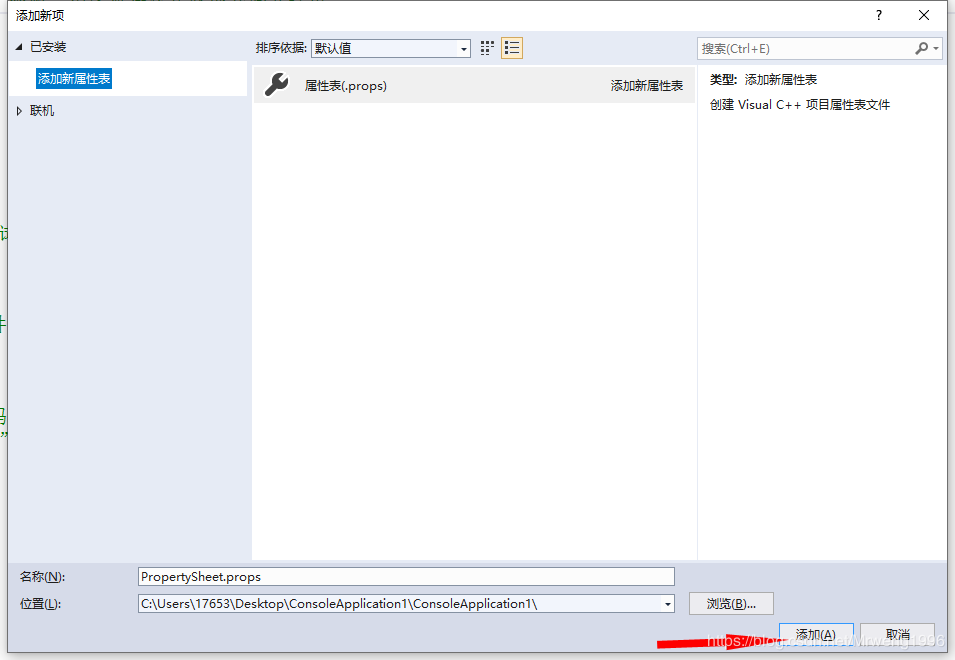Select 添加新属性表 in the left tree
The height and width of the screenshot is (660, 955).
74,79
